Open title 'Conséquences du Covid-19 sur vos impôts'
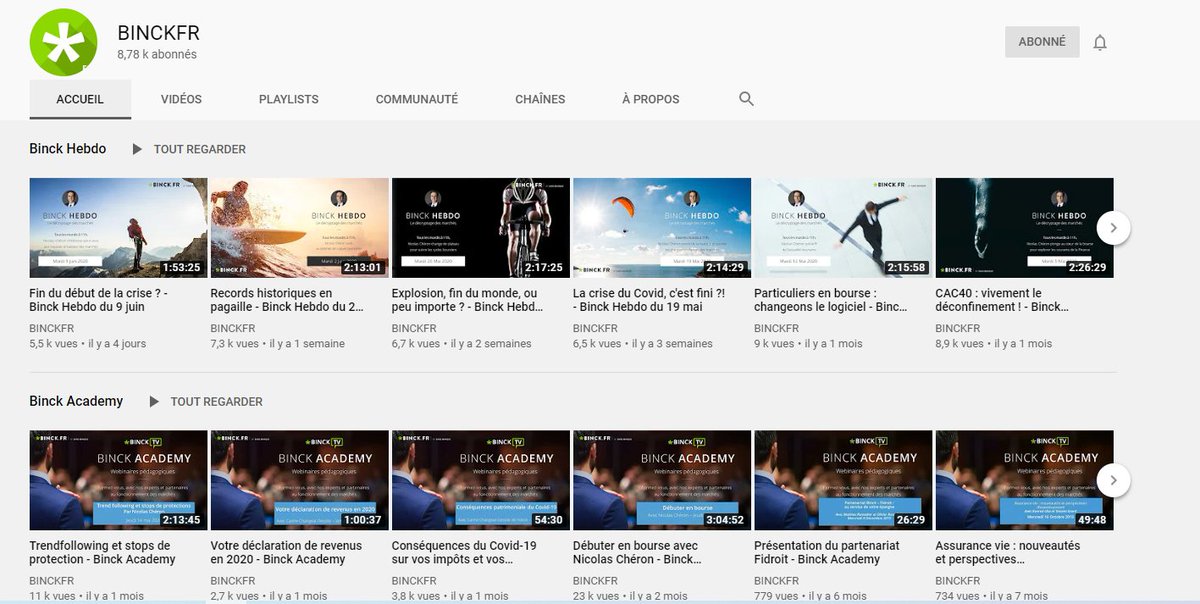 click(465, 552)
